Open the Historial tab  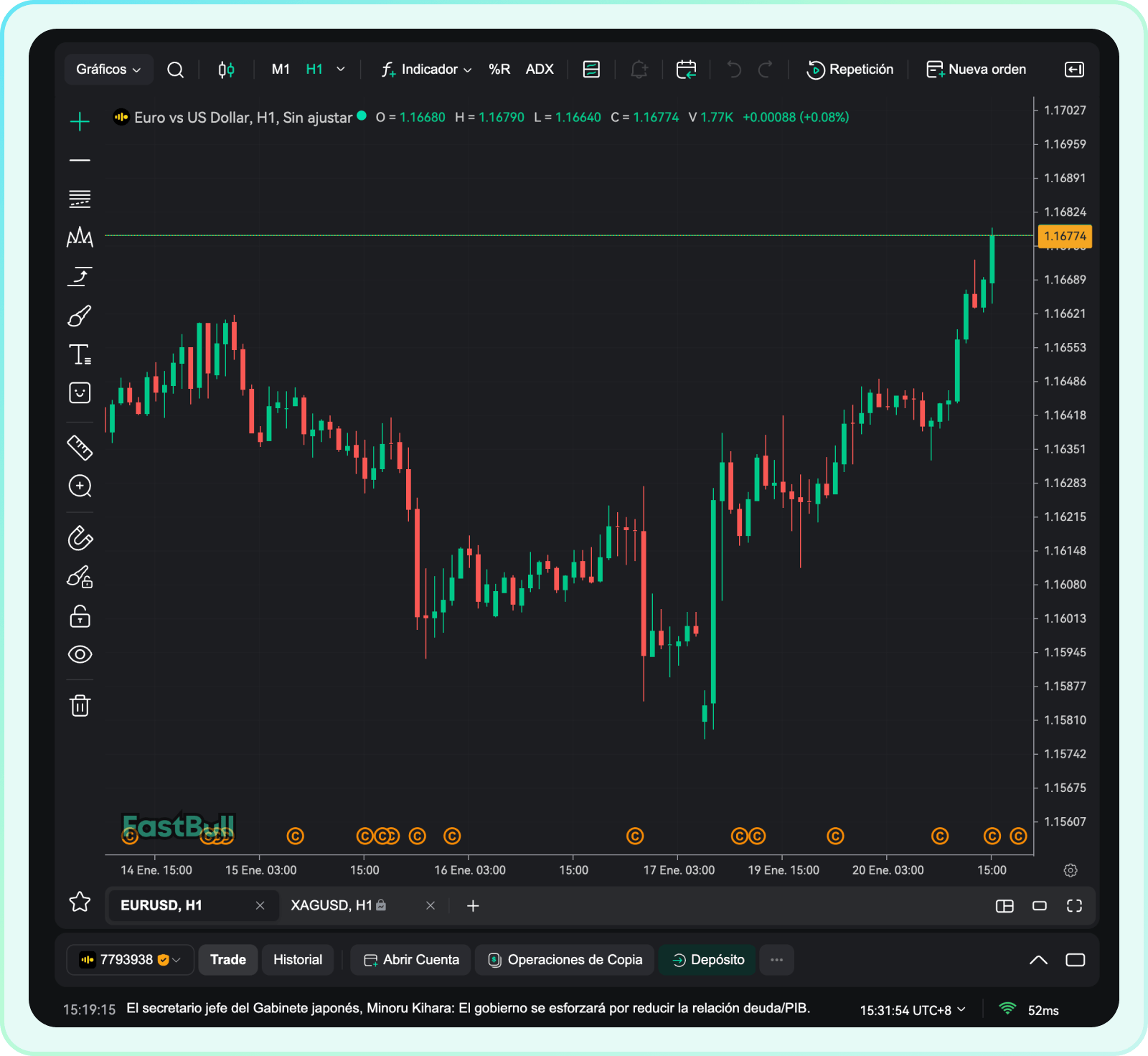click(x=298, y=960)
